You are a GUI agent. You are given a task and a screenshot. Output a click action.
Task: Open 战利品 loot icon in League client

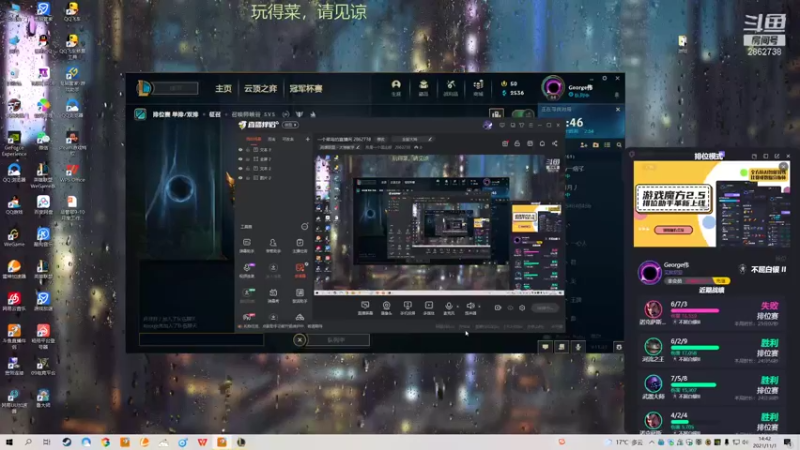point(451,88)
